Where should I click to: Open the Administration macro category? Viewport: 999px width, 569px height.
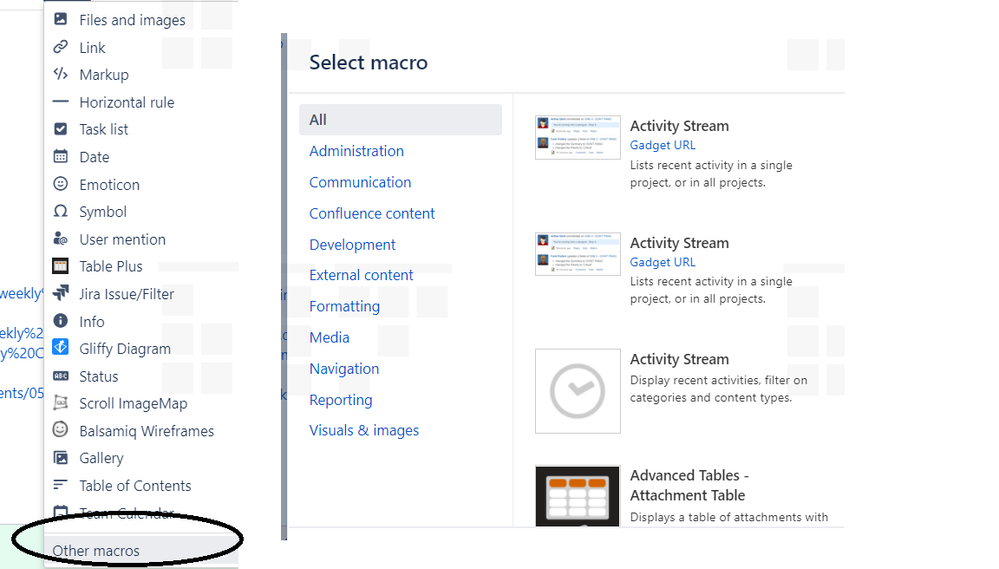pyautogui.click(x=356, y=151)
